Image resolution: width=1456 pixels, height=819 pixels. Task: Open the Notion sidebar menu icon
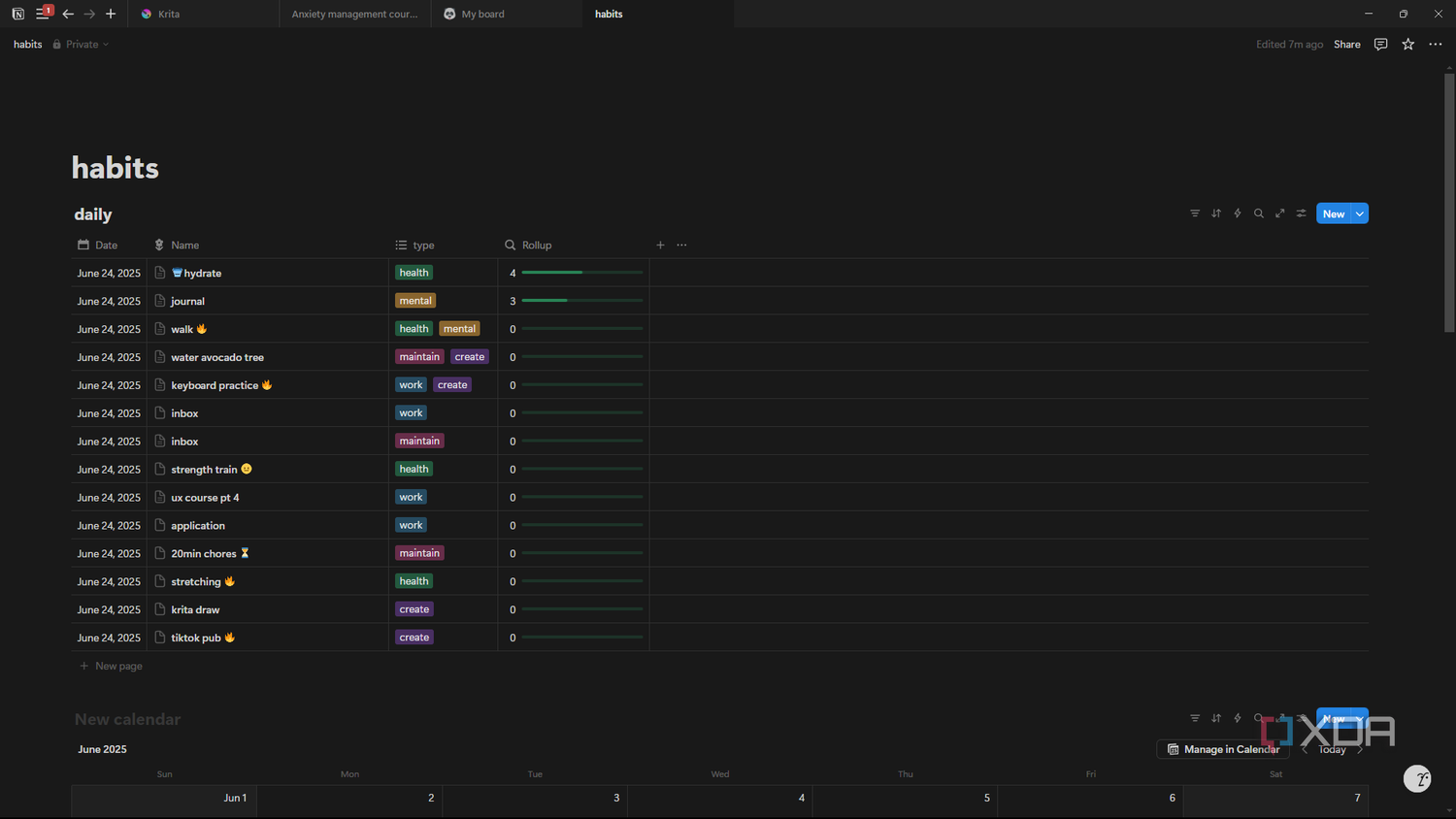pyautogui.click(x=42, y=14)
